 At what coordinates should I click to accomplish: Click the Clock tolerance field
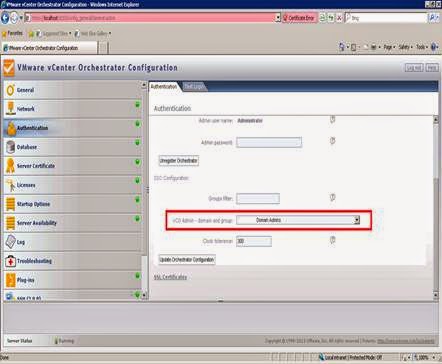pos(254,241)
